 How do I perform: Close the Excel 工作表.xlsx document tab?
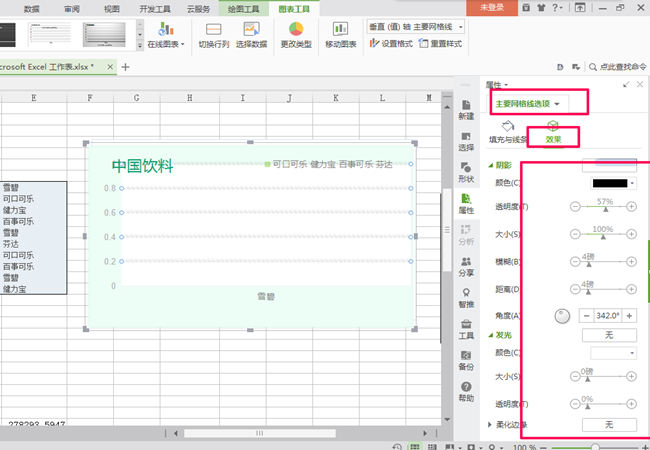(110, 66)
